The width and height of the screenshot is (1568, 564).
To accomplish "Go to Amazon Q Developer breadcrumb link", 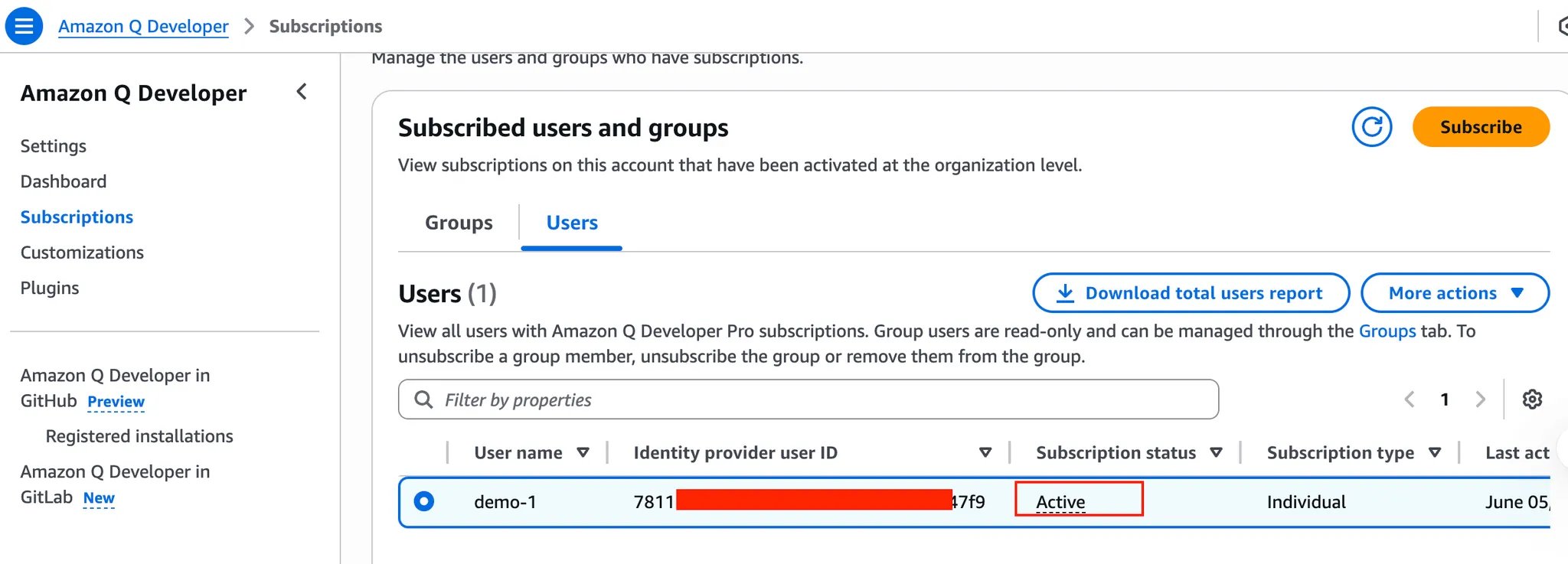I will tap(143, 26).
